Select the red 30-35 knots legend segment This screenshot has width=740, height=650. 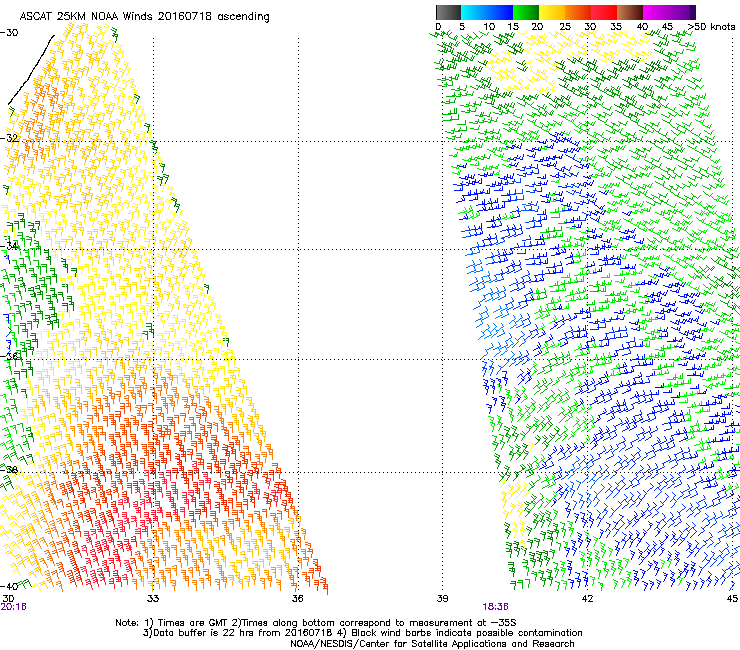click(x=604, y=12)
